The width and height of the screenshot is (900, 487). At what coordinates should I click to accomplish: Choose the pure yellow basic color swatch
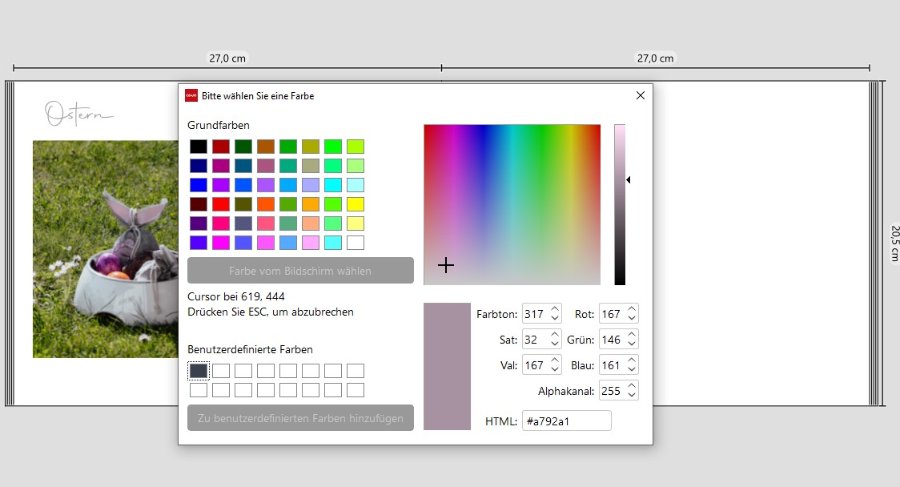click(355, 204)
